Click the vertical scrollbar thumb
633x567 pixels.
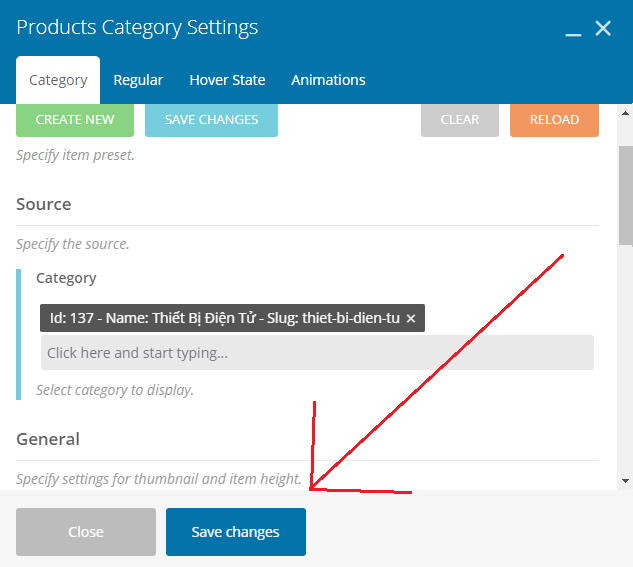(626, 195)
